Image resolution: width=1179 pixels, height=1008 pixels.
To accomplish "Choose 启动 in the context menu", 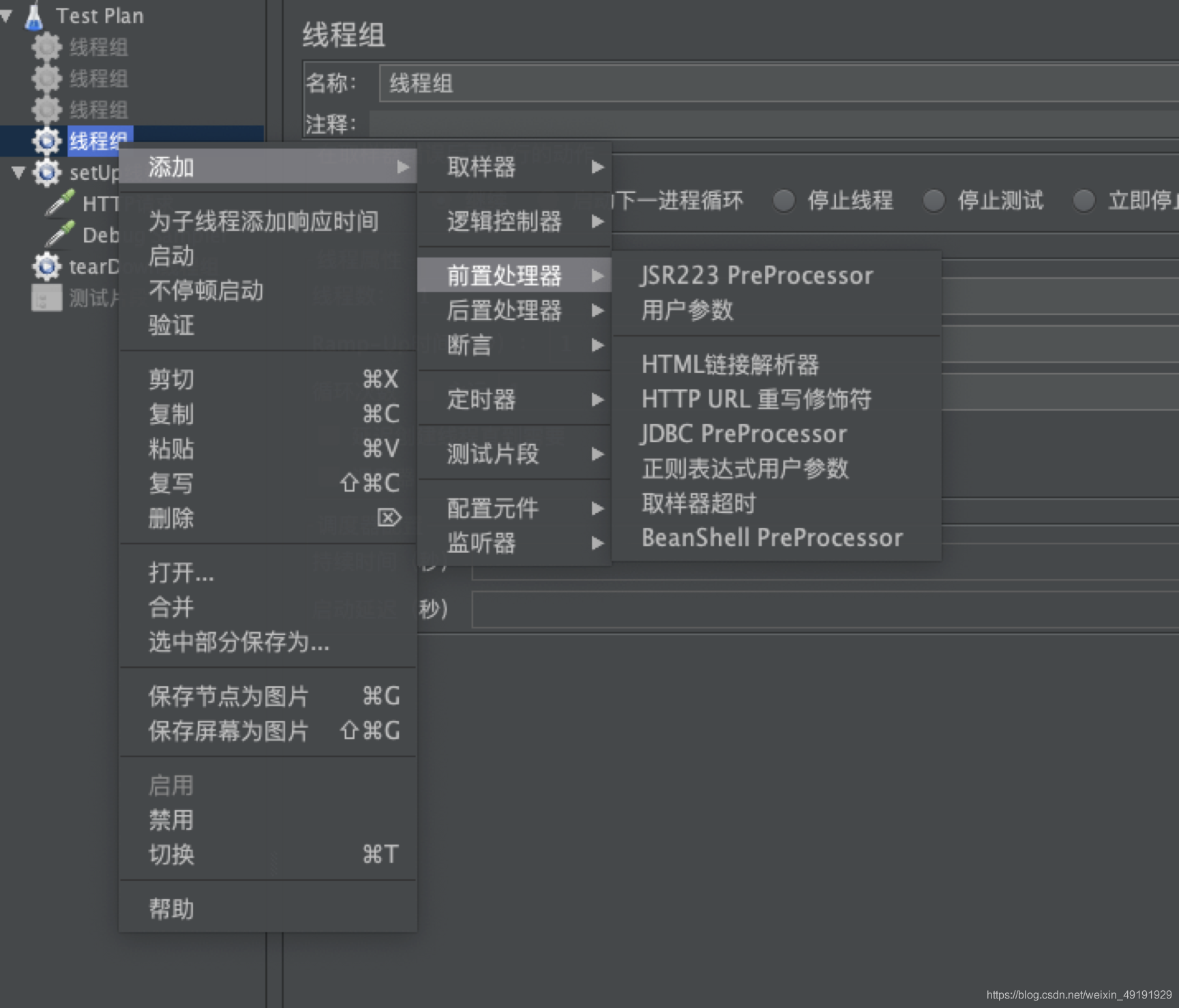I will click(x=268, y=256).
